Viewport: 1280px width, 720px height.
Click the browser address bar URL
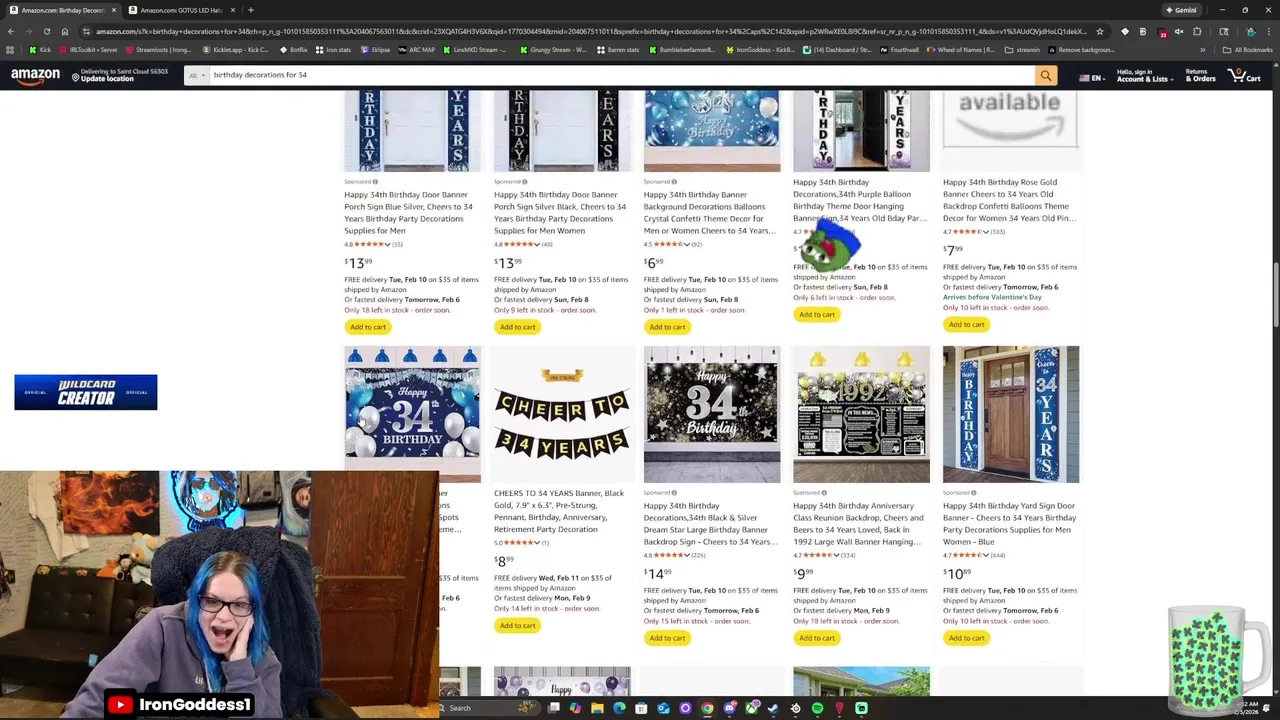(590, 31)
